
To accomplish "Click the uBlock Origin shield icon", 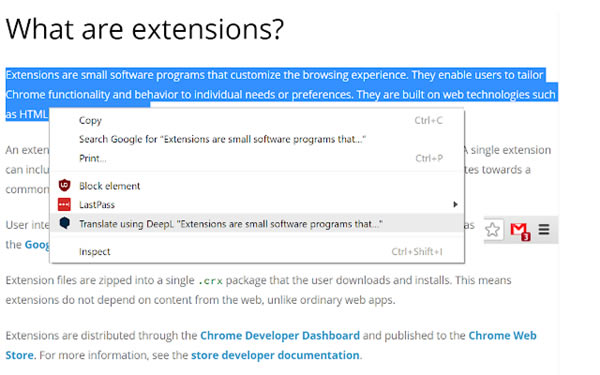I will coord(64,186).
